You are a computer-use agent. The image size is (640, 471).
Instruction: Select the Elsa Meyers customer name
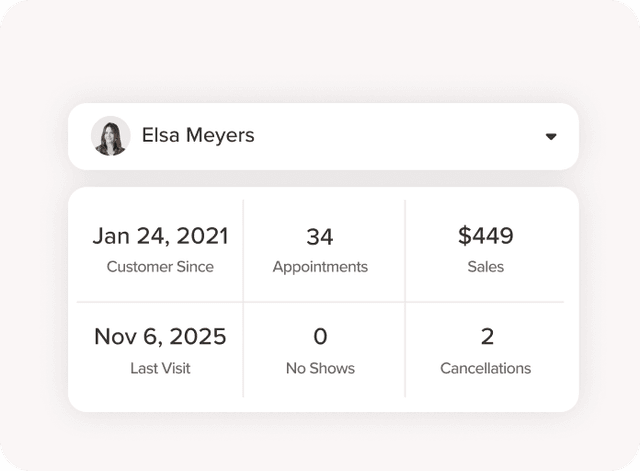198,135
